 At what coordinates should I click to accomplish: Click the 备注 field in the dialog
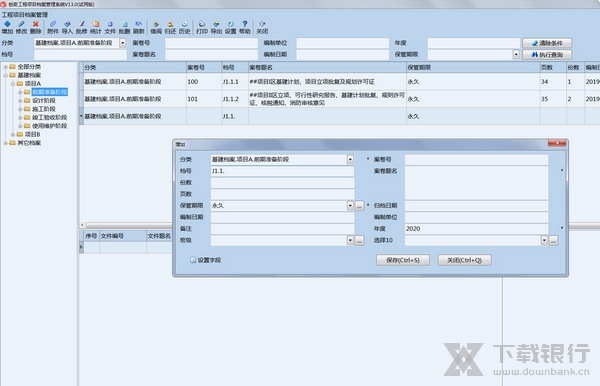282,229
